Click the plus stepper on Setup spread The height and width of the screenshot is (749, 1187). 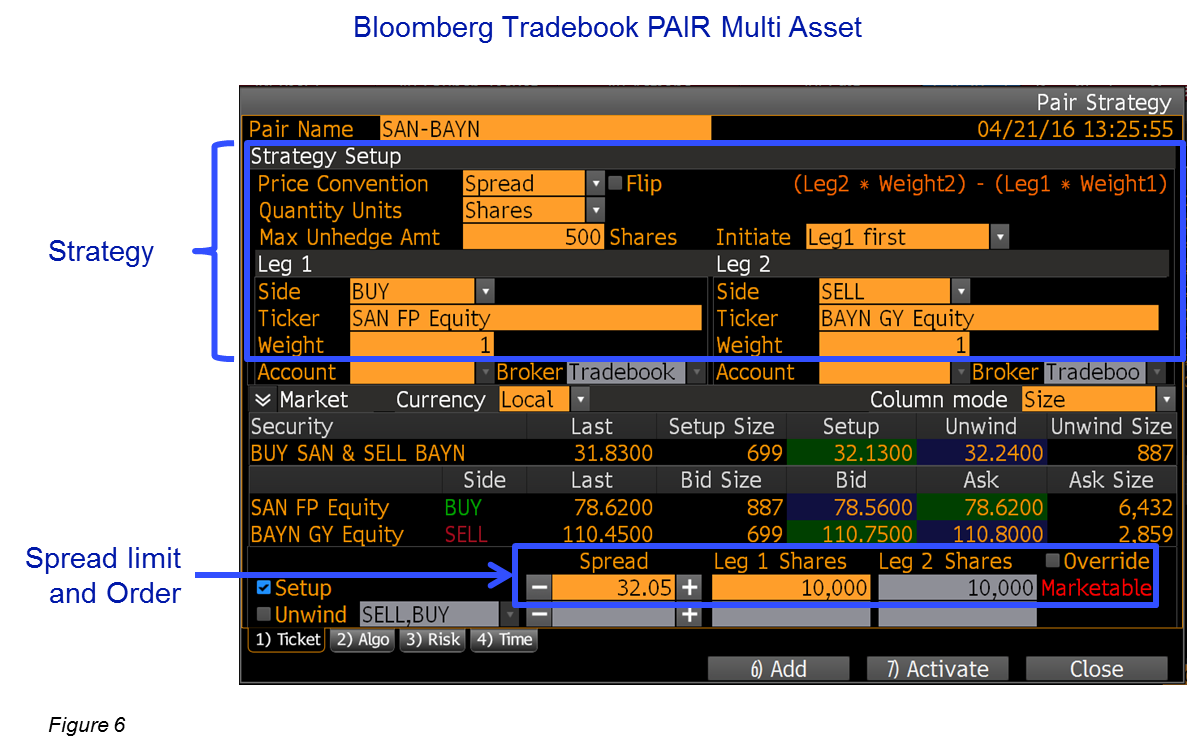coord(689,588)
